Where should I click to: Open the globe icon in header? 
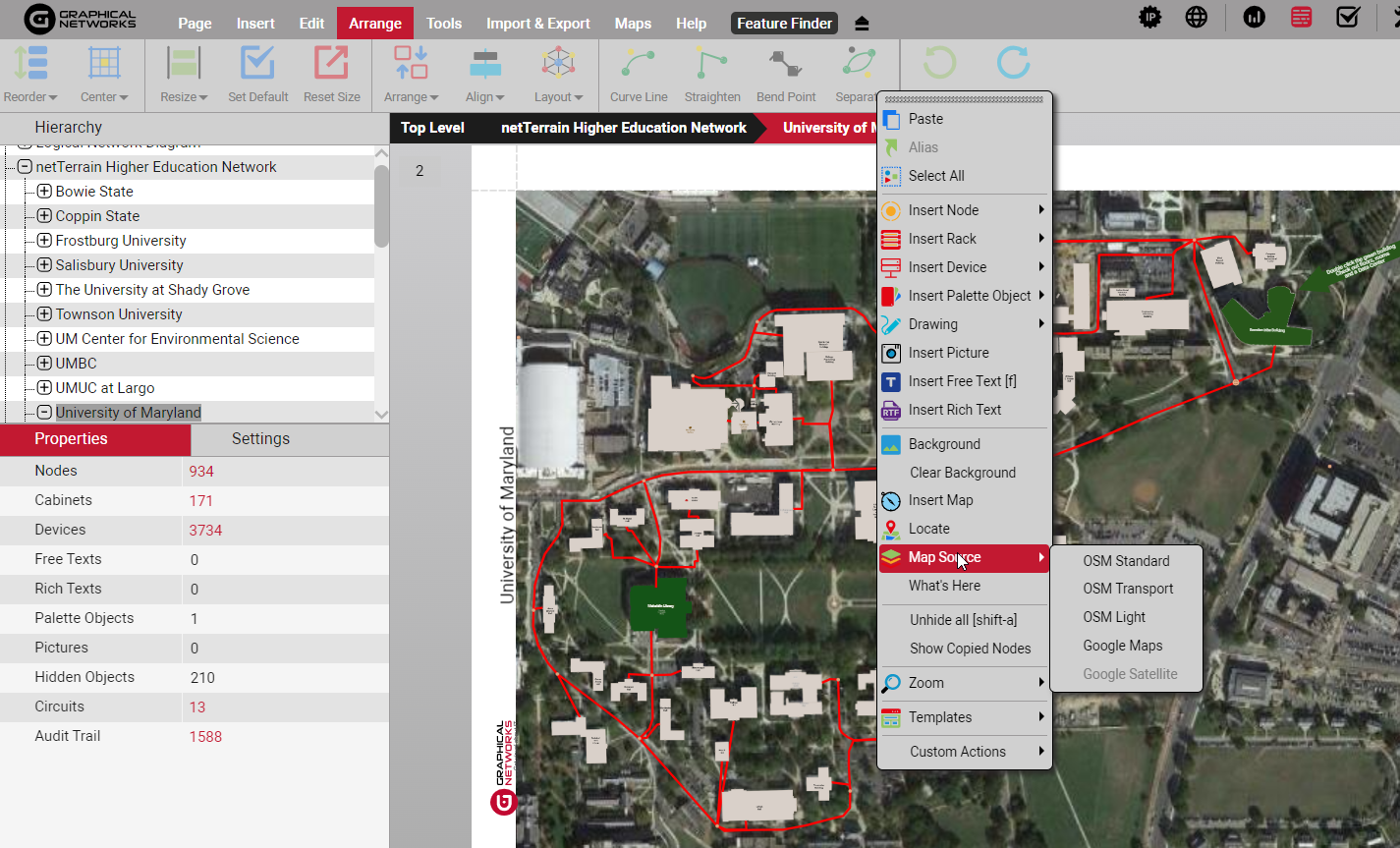(1196, 17)
